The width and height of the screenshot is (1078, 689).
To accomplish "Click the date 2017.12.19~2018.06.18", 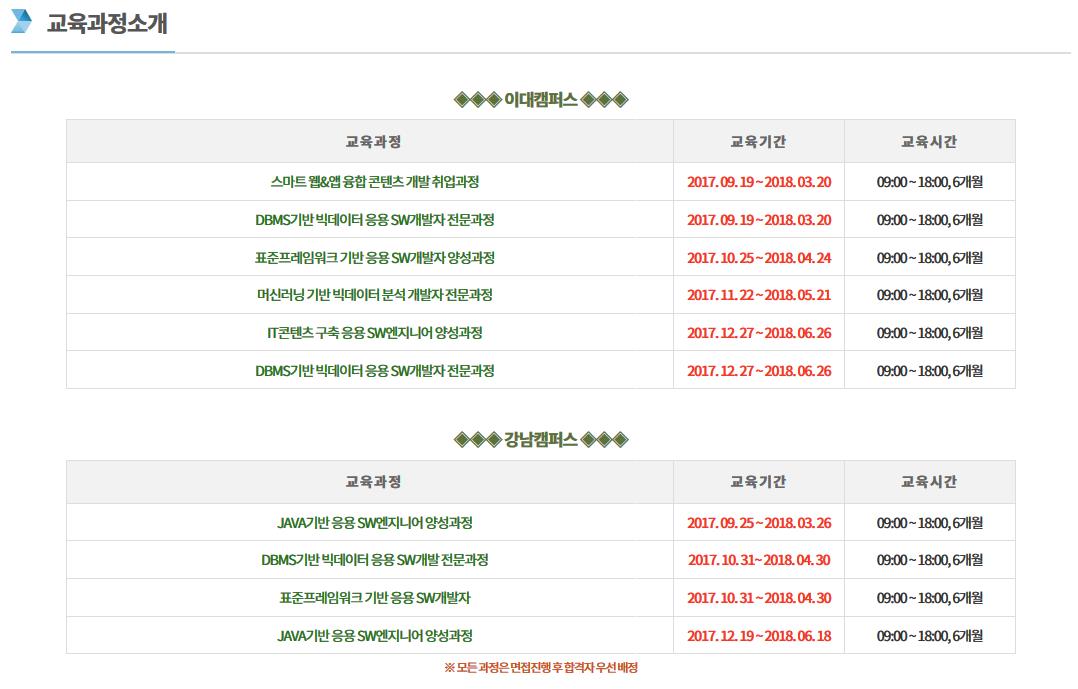I will [x=759, y=636].
